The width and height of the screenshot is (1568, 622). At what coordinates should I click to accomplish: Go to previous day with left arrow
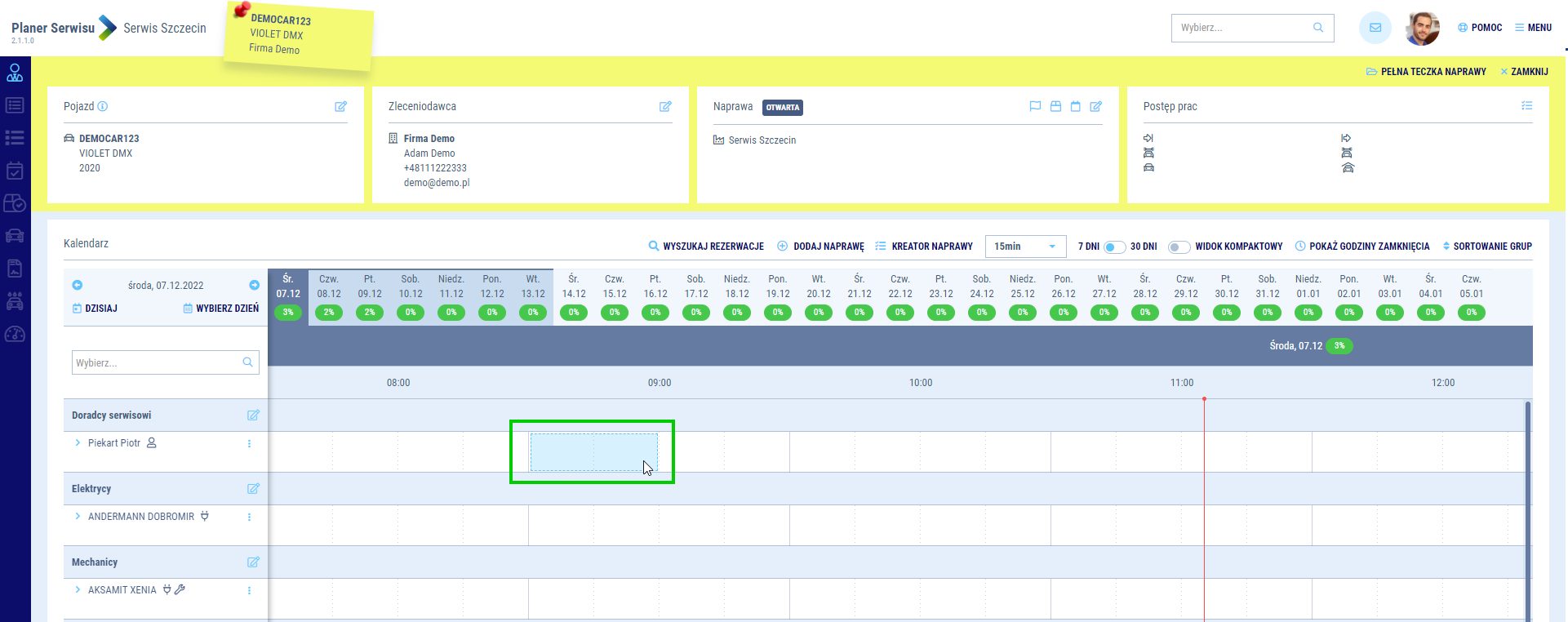78,285
